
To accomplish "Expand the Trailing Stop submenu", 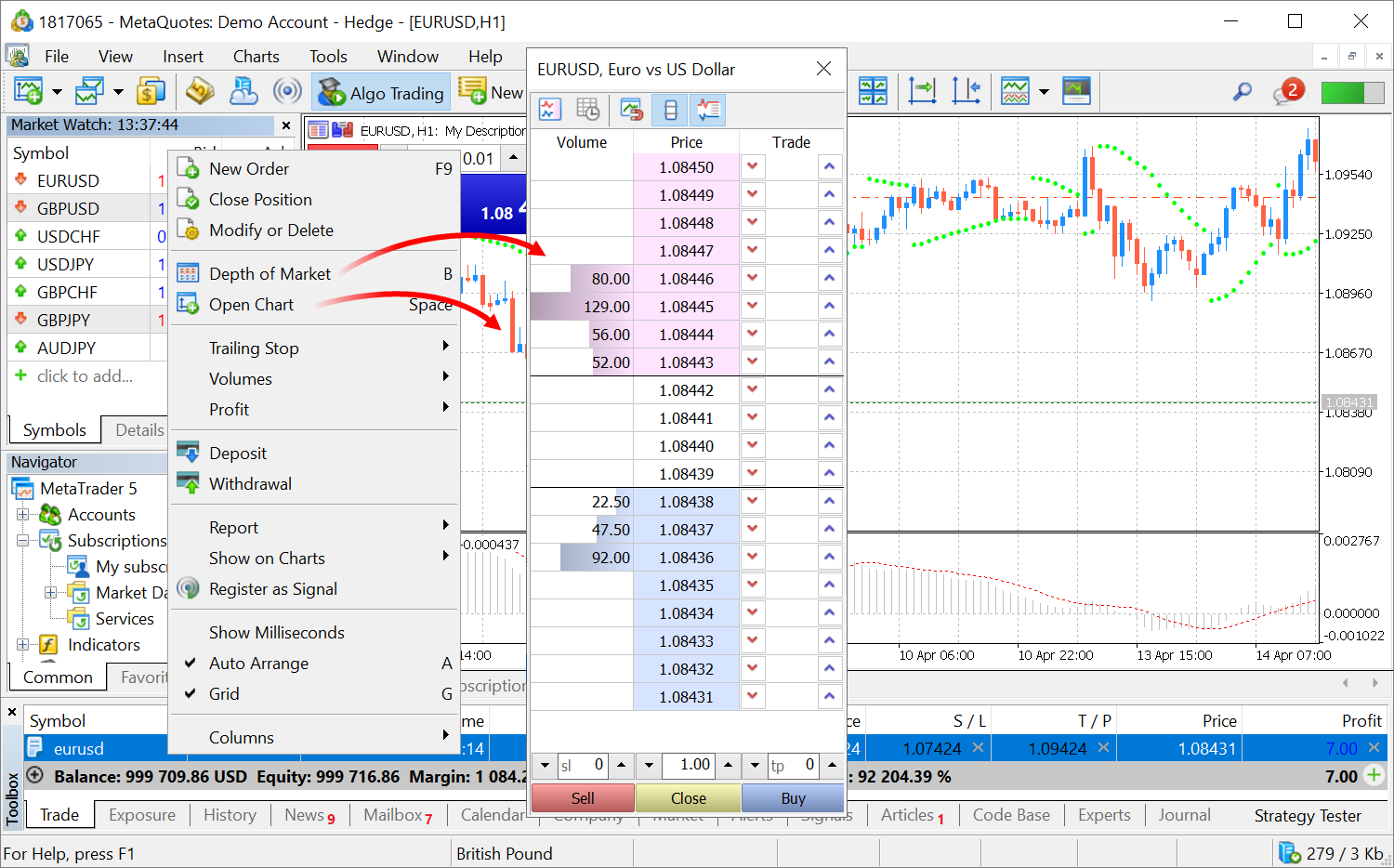I will click(x=254, y=349).
